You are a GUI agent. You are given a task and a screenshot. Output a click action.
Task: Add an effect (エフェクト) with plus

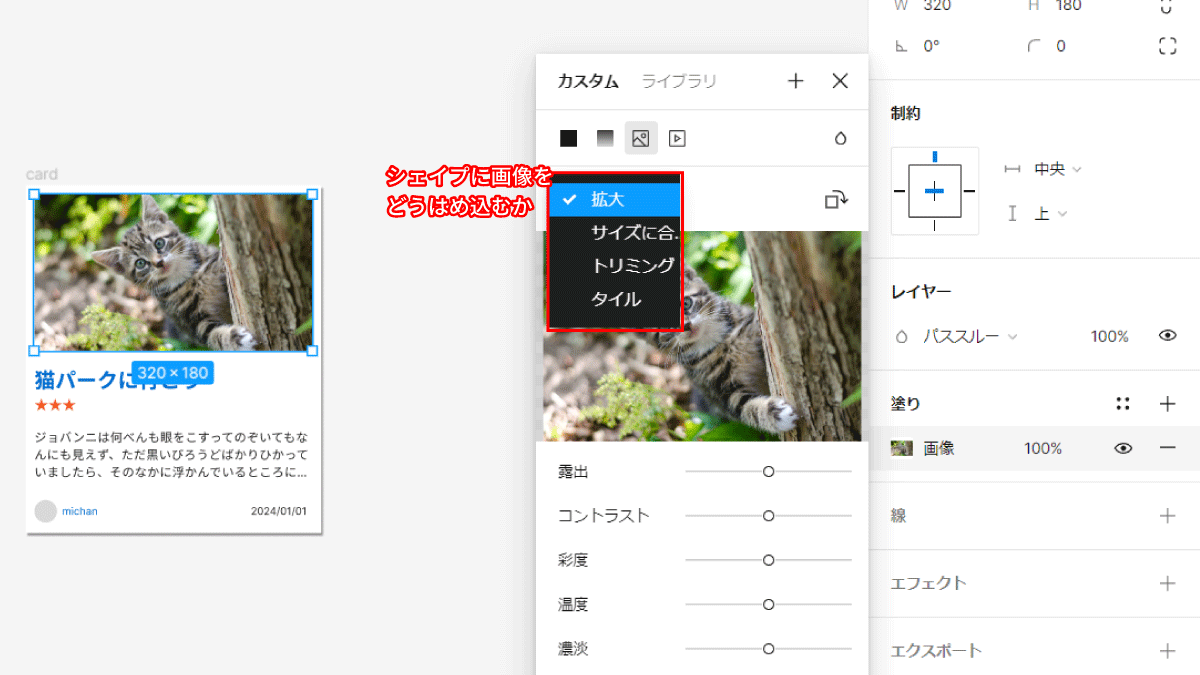pos(1167,583)
